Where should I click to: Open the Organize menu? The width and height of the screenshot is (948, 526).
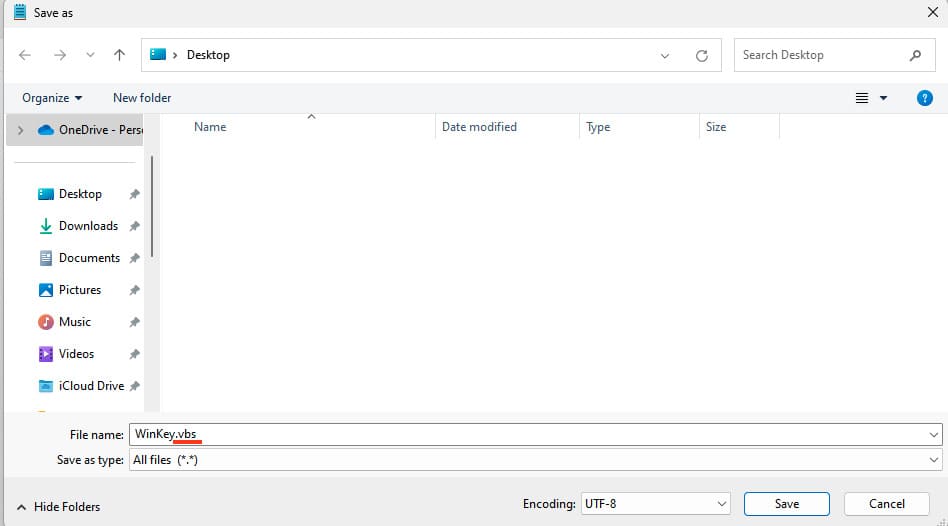52,98
